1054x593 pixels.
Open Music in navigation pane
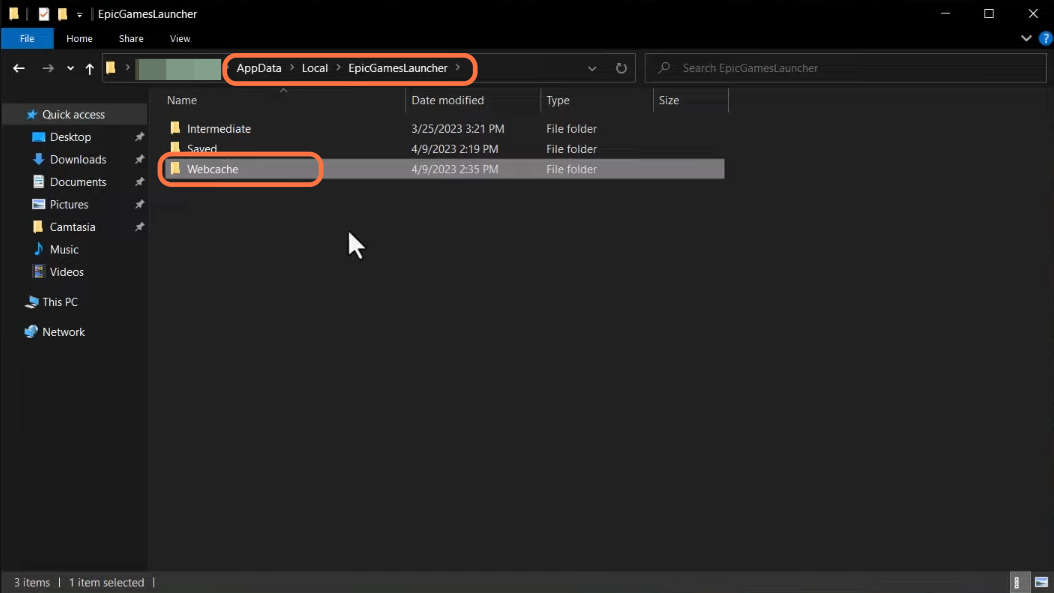coord(64,249)
